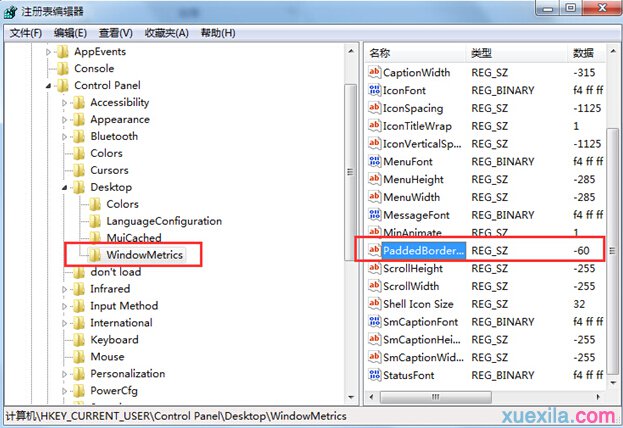This screenshot has height=428, width=623.
Task: Expand the Appearance node arrow
Action: tap(64, 120)
